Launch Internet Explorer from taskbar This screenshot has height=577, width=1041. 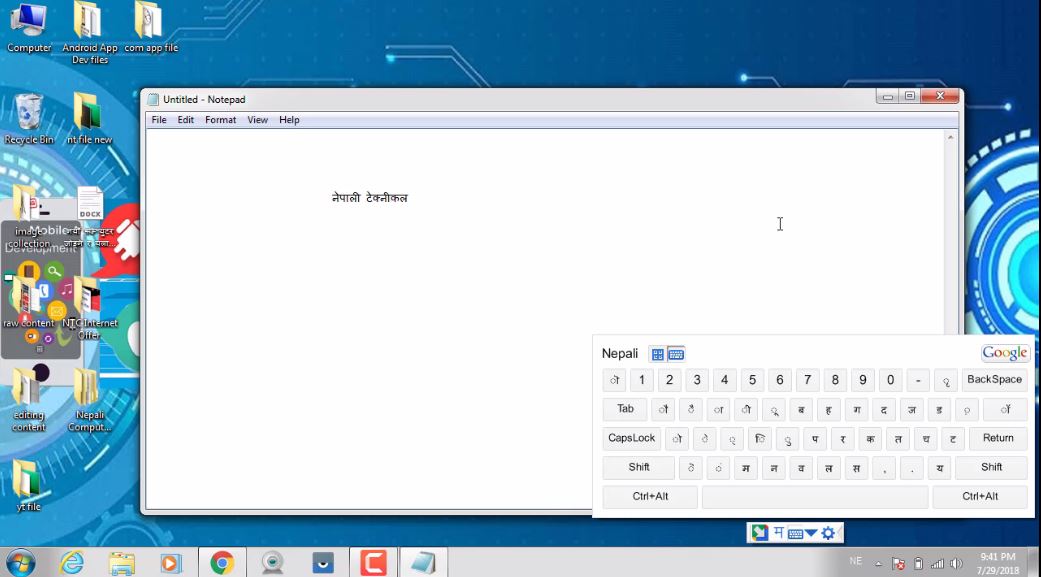pyautogui.click(x=72, y=563)
